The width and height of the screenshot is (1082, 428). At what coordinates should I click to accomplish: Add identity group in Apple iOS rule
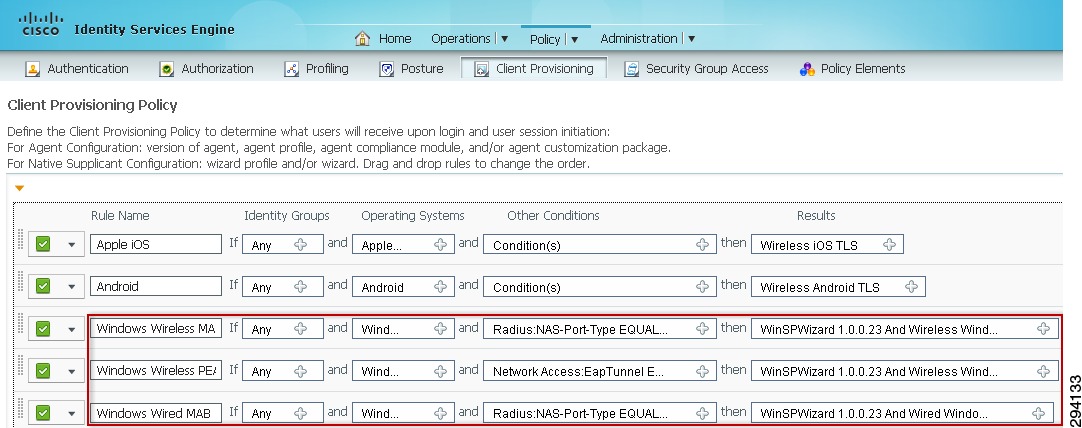click(301, 244)
